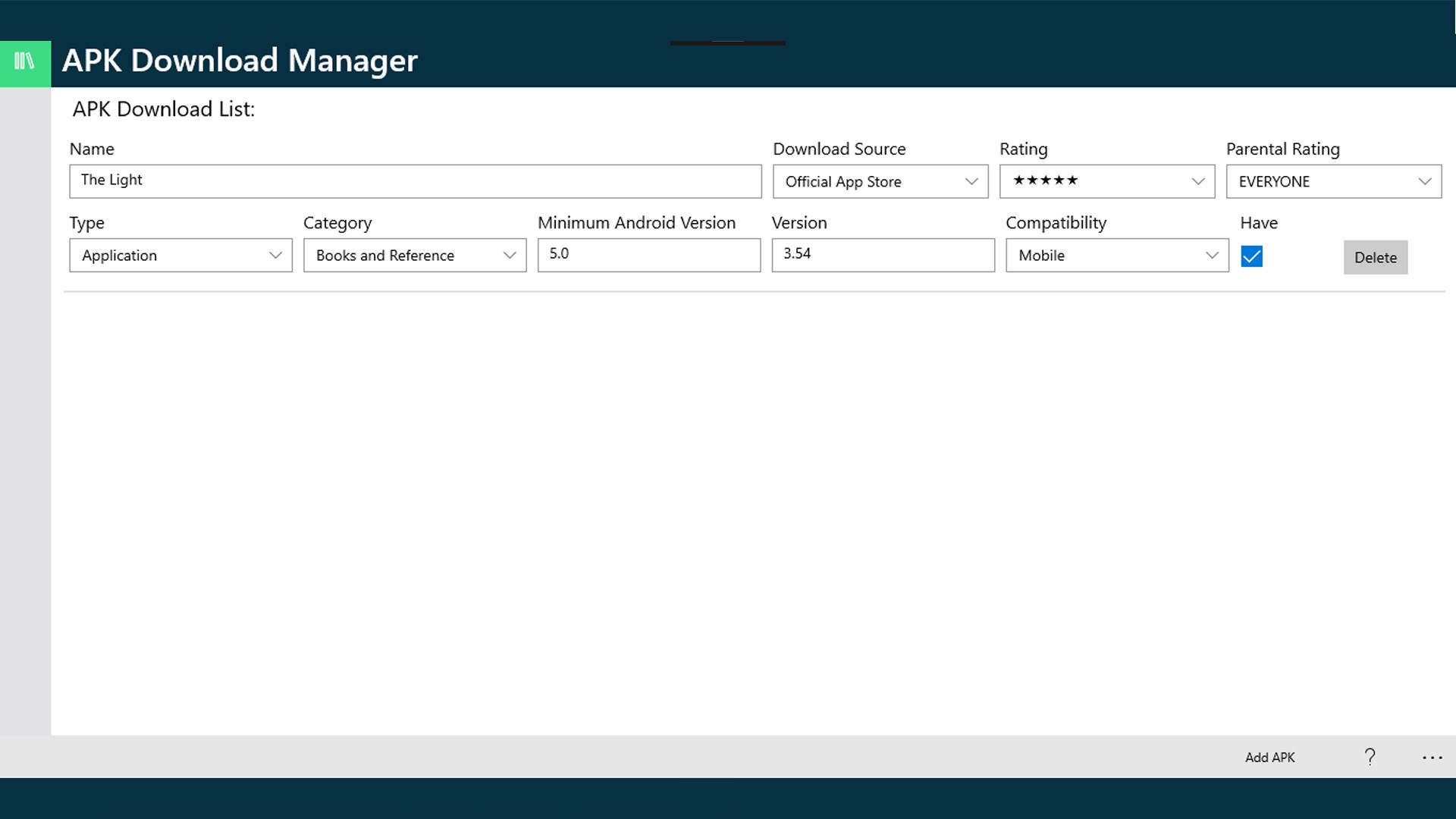Click the Name field containing The Light

(x=415, y=181)
